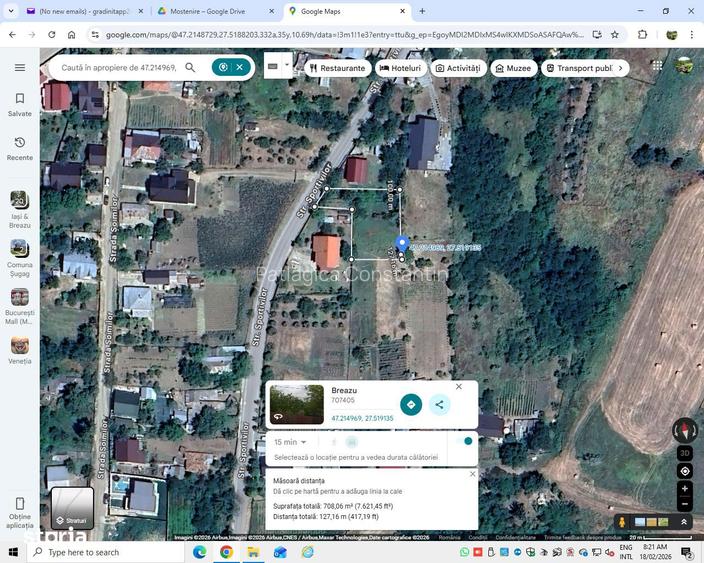Expand the category chips with right arrow

pyautogui.click(x=620, y=68)
